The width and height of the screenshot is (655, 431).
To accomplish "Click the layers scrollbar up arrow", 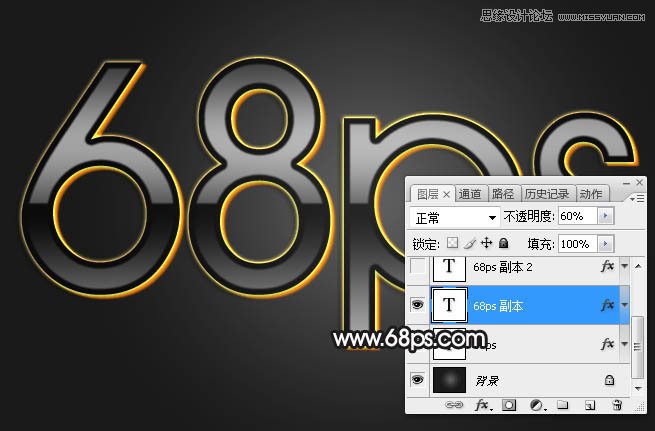I will point(638,266).
